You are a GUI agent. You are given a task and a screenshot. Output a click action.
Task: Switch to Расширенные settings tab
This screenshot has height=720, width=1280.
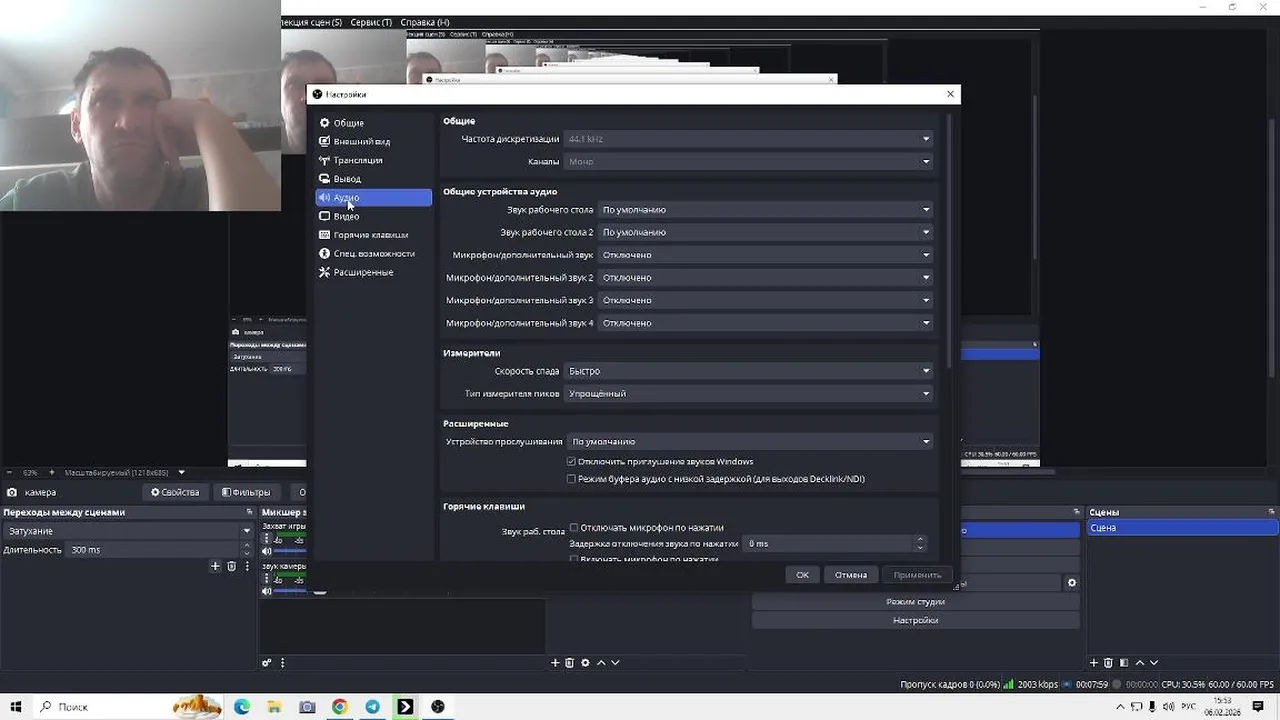tap(373, 272)
